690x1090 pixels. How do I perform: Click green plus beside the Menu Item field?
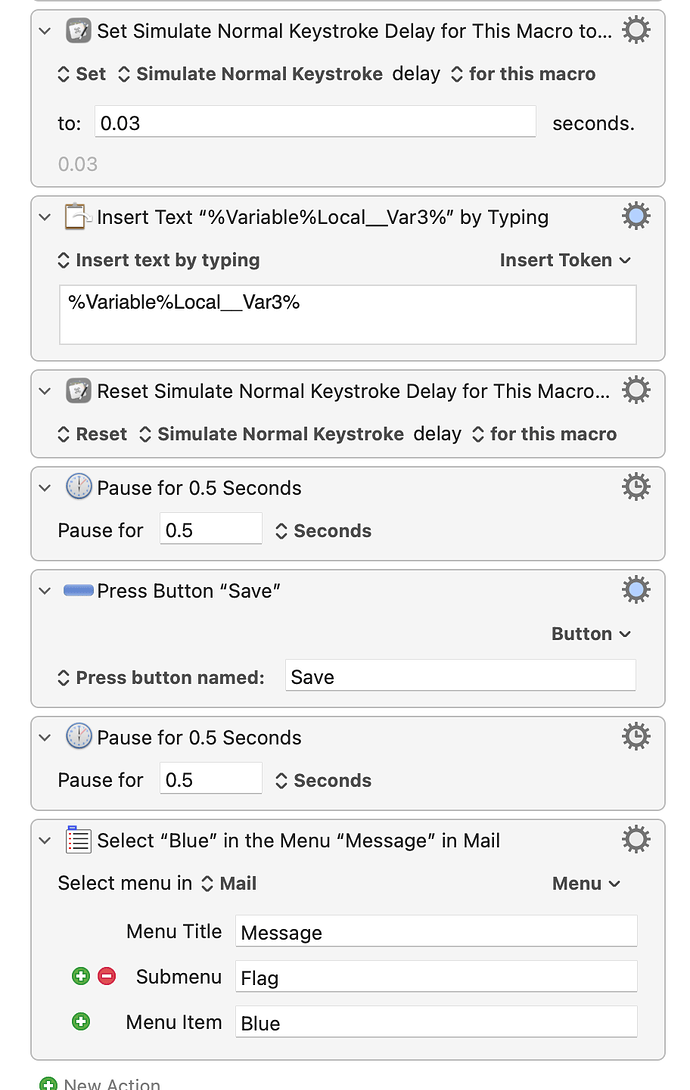81,1022
